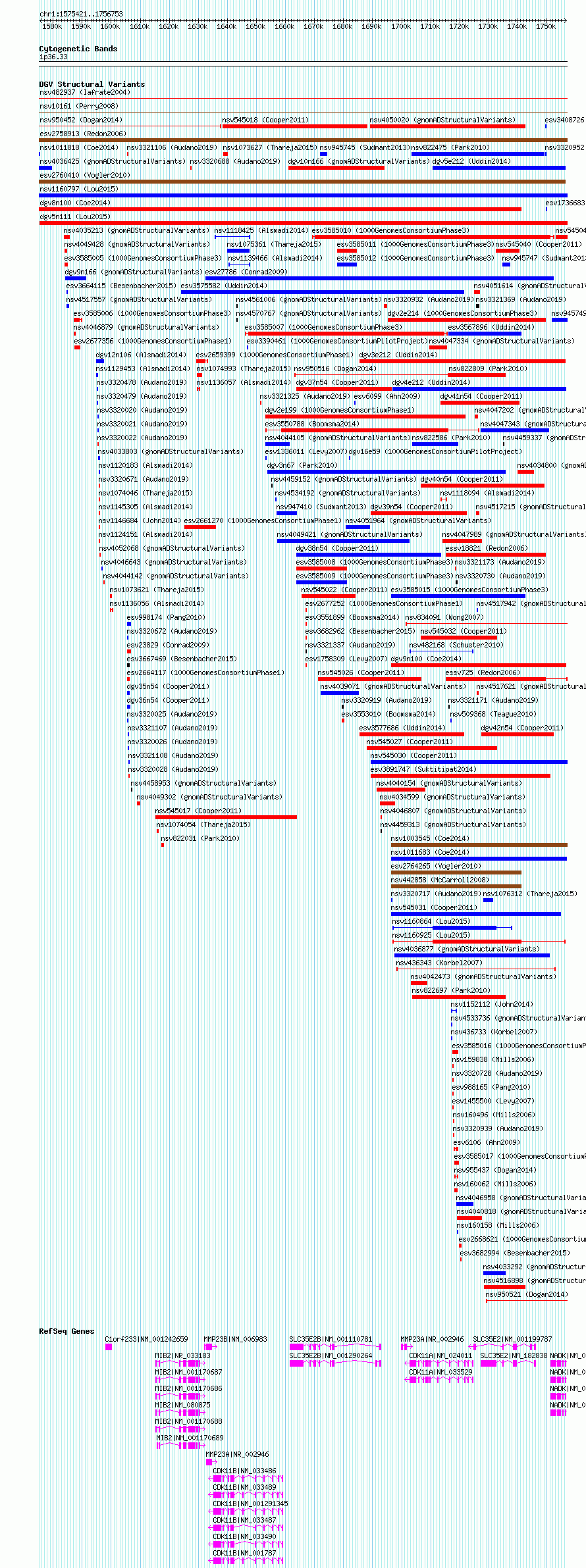Screen dimensions: 586x1568
Task: Click label esv2760410 (Vogler2010)
Action: point(85,176)
